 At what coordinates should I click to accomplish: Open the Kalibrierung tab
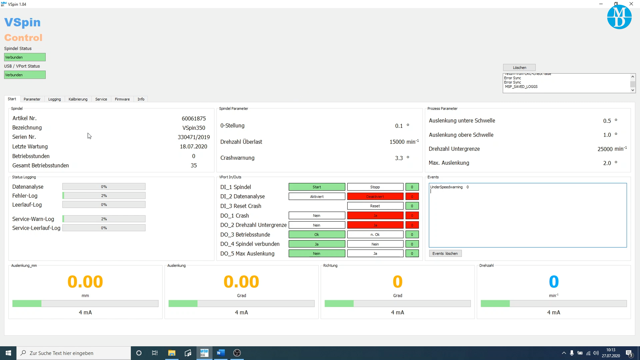78,99
